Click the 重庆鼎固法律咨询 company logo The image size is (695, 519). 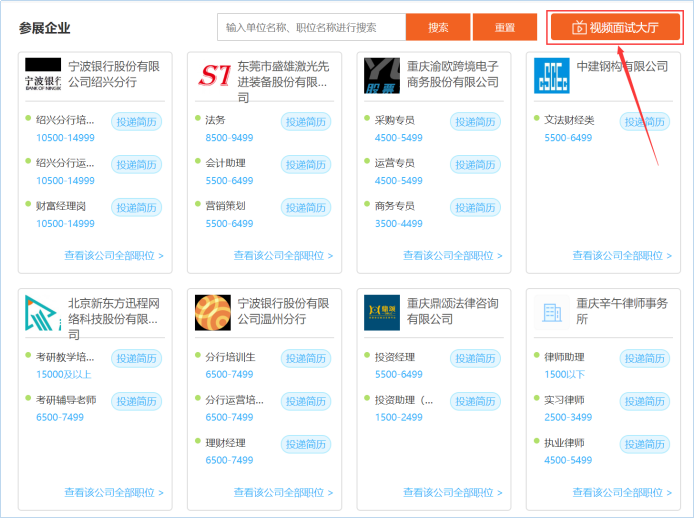click(382, 313)
